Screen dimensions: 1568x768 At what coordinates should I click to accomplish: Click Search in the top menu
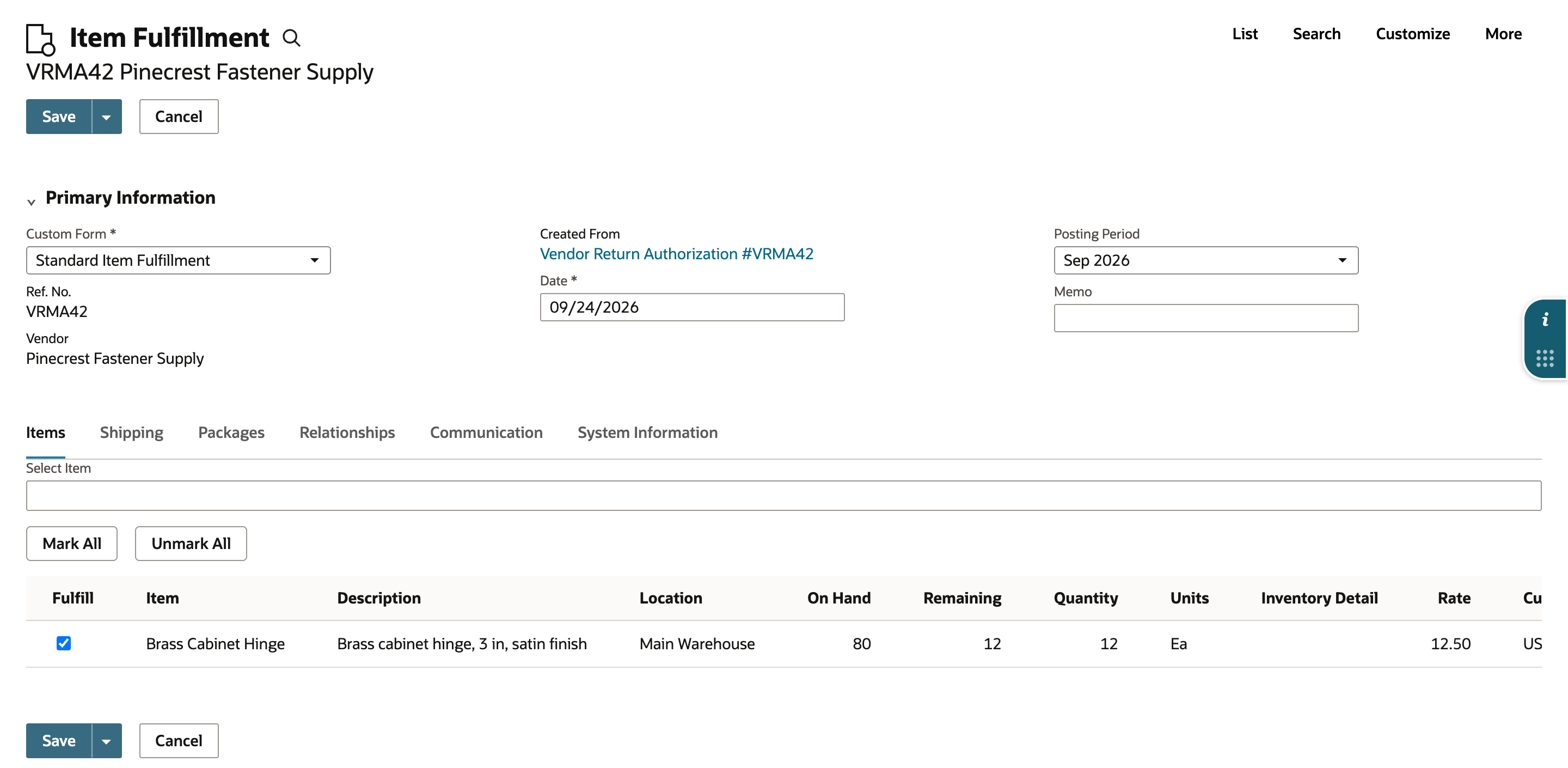click(x=1316, y=33)
